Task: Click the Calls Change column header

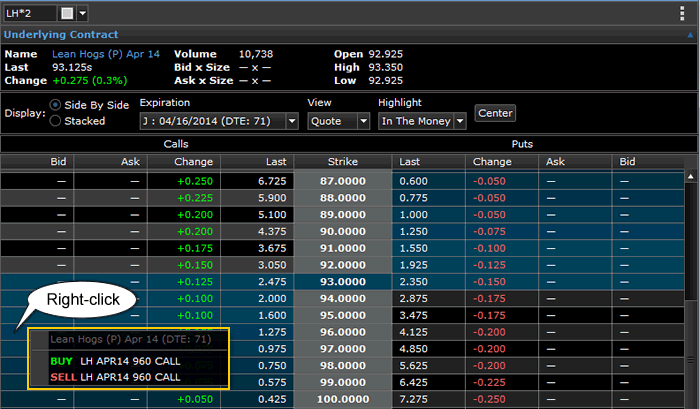Action: coord(194,161)
